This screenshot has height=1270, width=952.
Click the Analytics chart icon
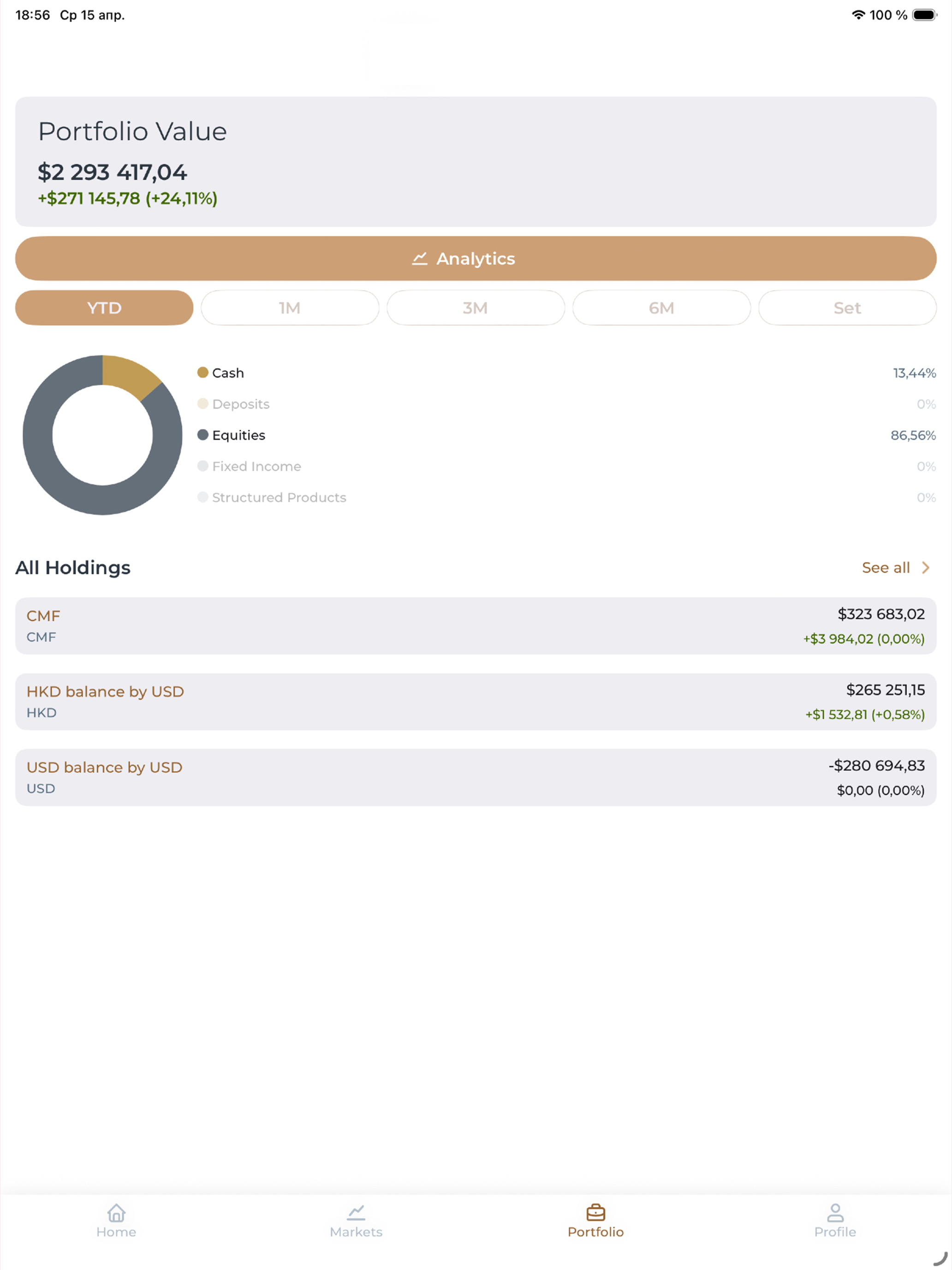419,259
